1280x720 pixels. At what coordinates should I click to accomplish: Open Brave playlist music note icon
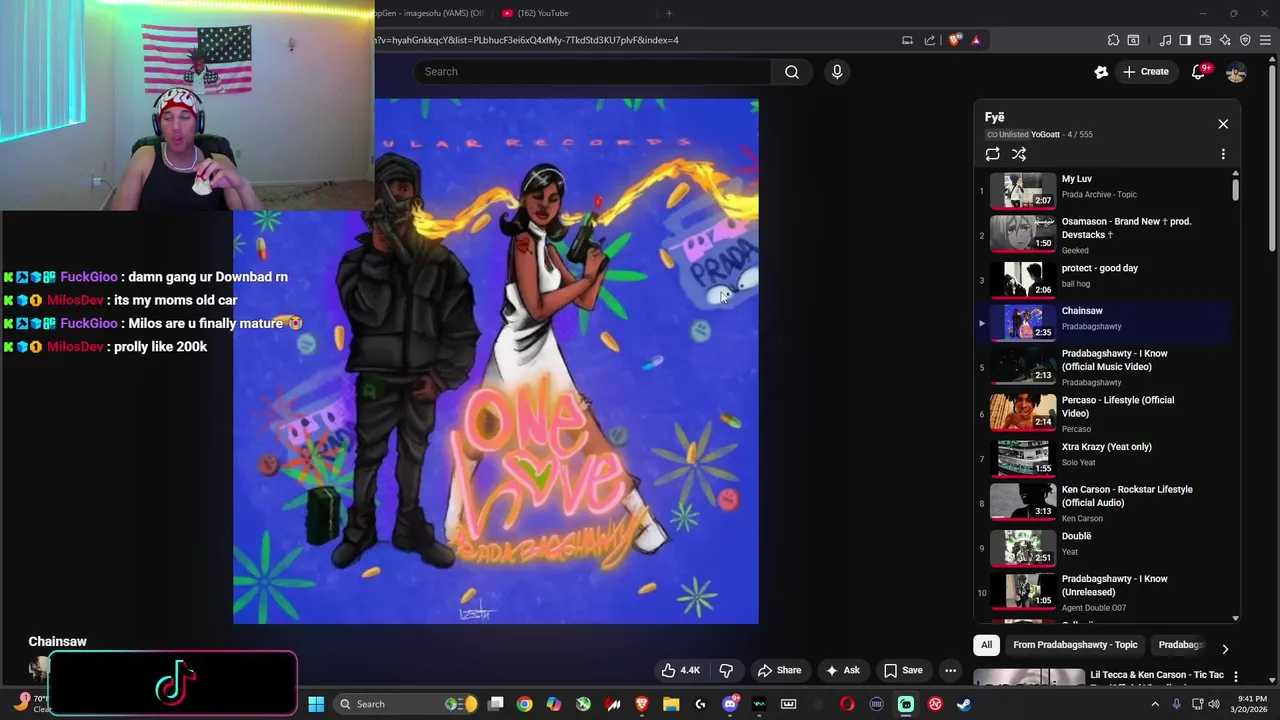[x=1165, y=40]
